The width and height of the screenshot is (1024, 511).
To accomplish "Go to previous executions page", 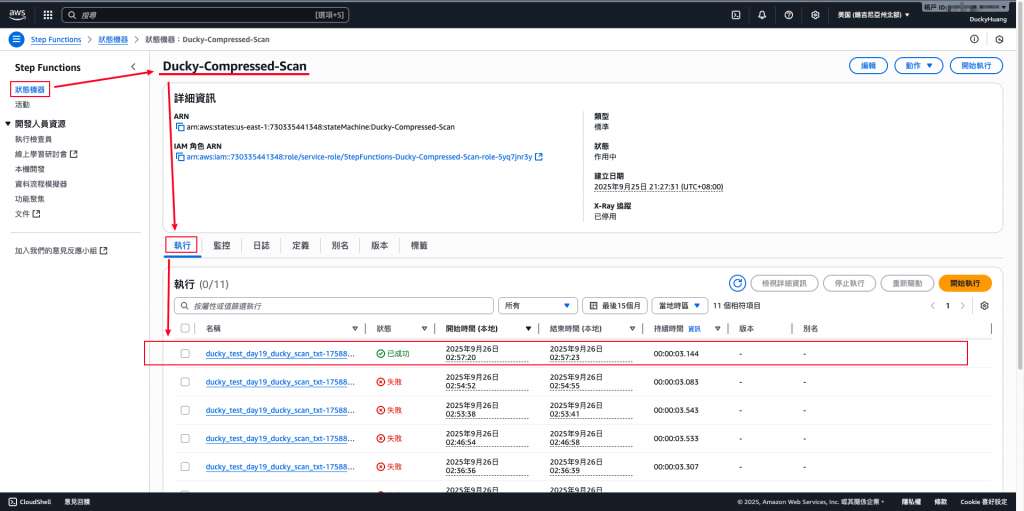I will [931, 305].
